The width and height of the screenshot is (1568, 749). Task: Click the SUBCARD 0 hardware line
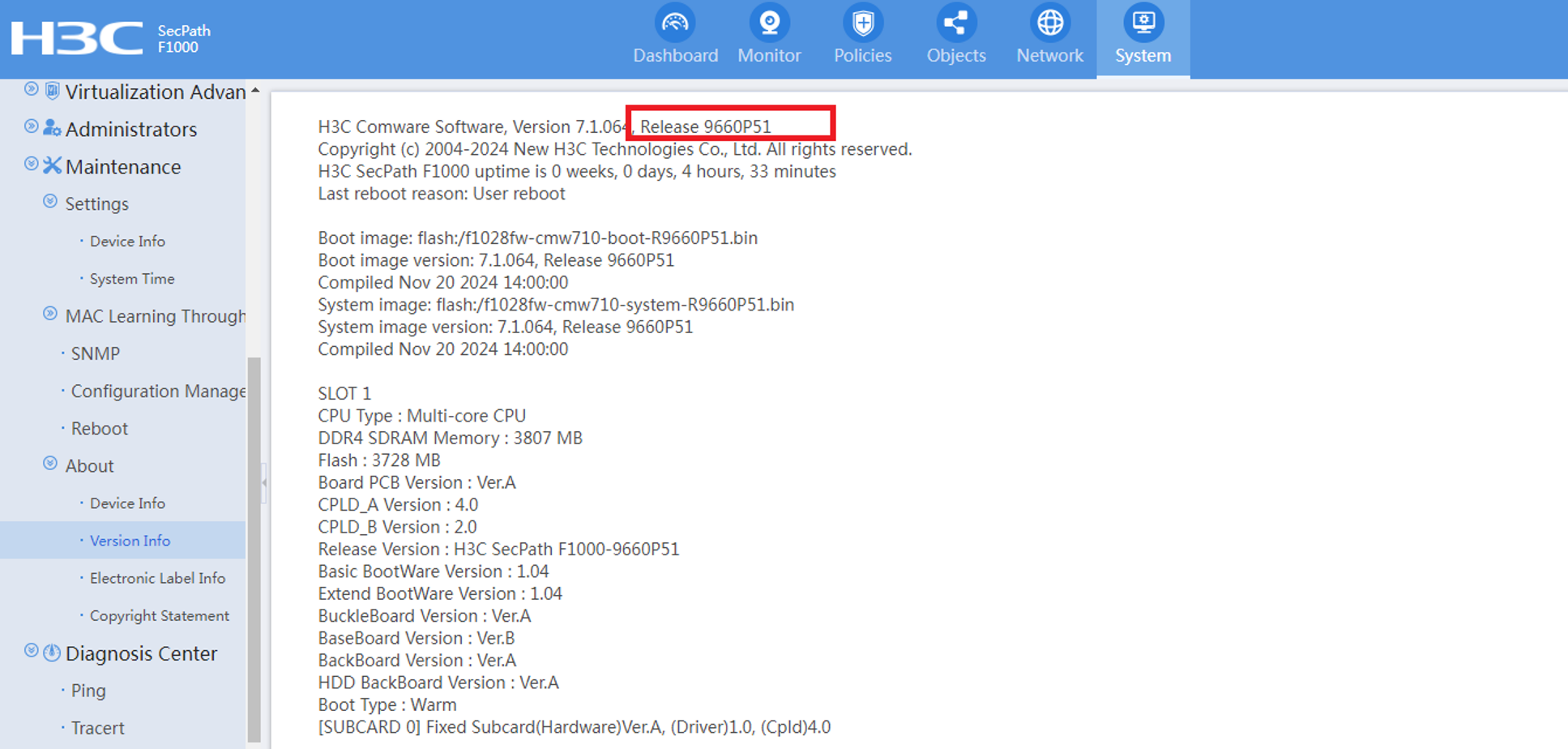tap(574, 727)
